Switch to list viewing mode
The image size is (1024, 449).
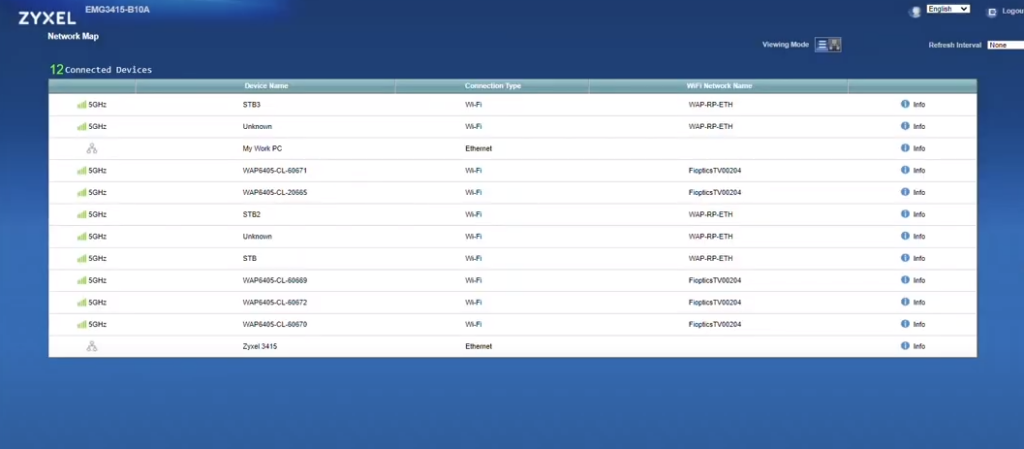(x=822, y=45)
